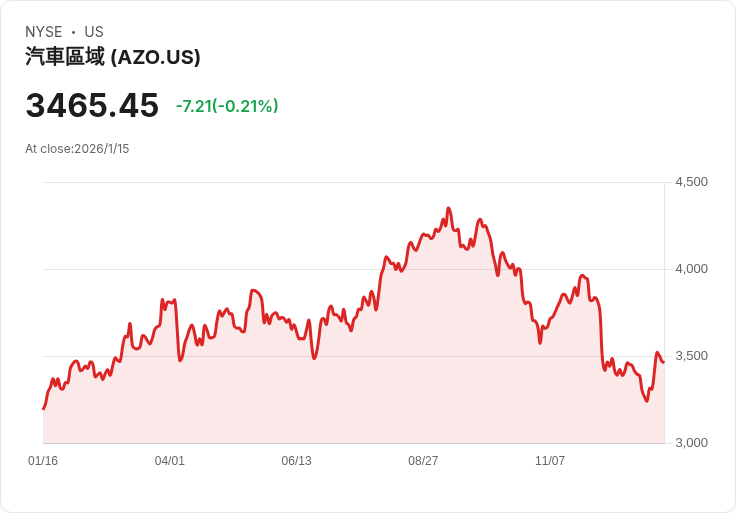Click the shaded area under the price line
The width and height of the screenshot is (736, 513).
(x=350, y=400)
